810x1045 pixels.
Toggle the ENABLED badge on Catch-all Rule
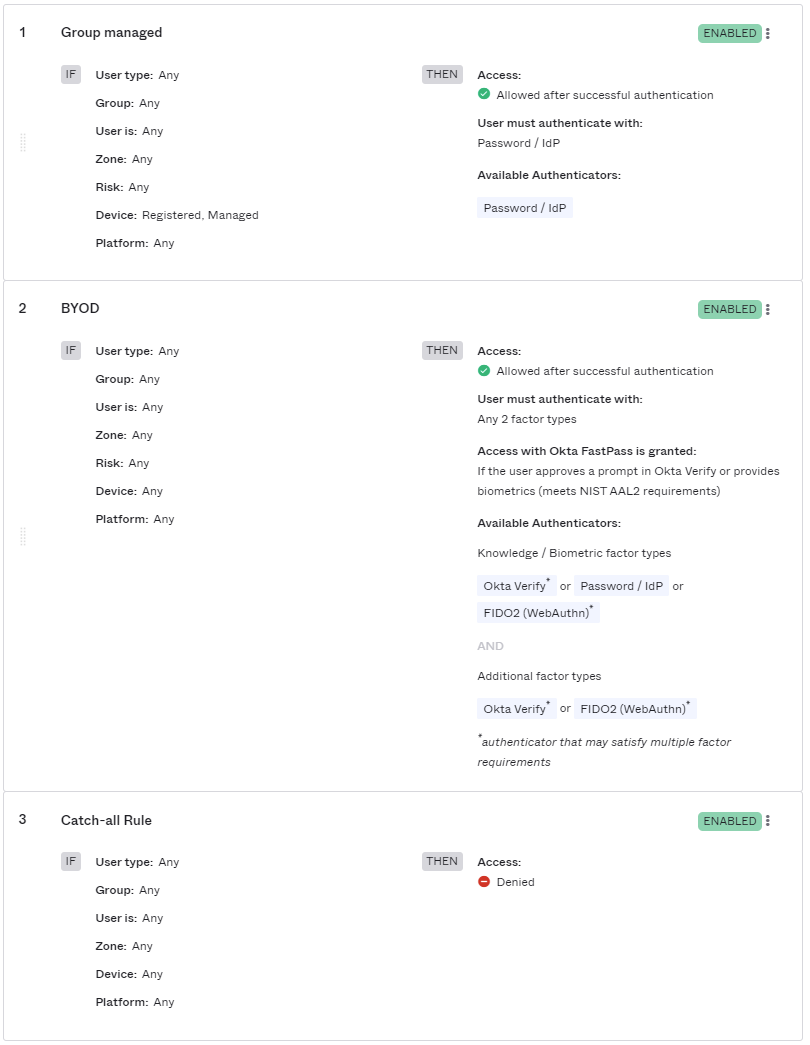pos(729,821)
